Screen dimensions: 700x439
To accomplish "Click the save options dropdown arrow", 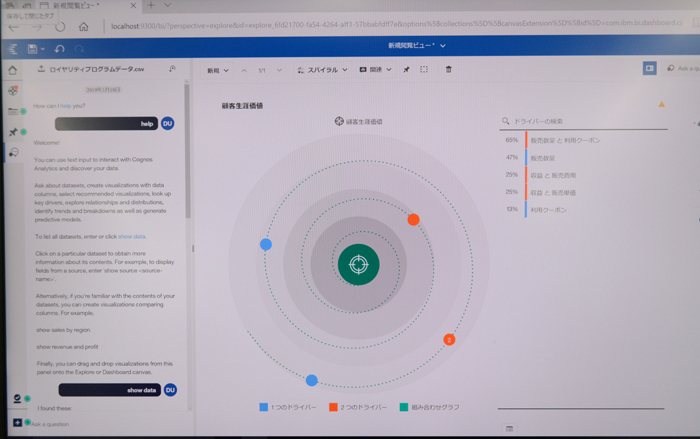I will pos(43,49).
